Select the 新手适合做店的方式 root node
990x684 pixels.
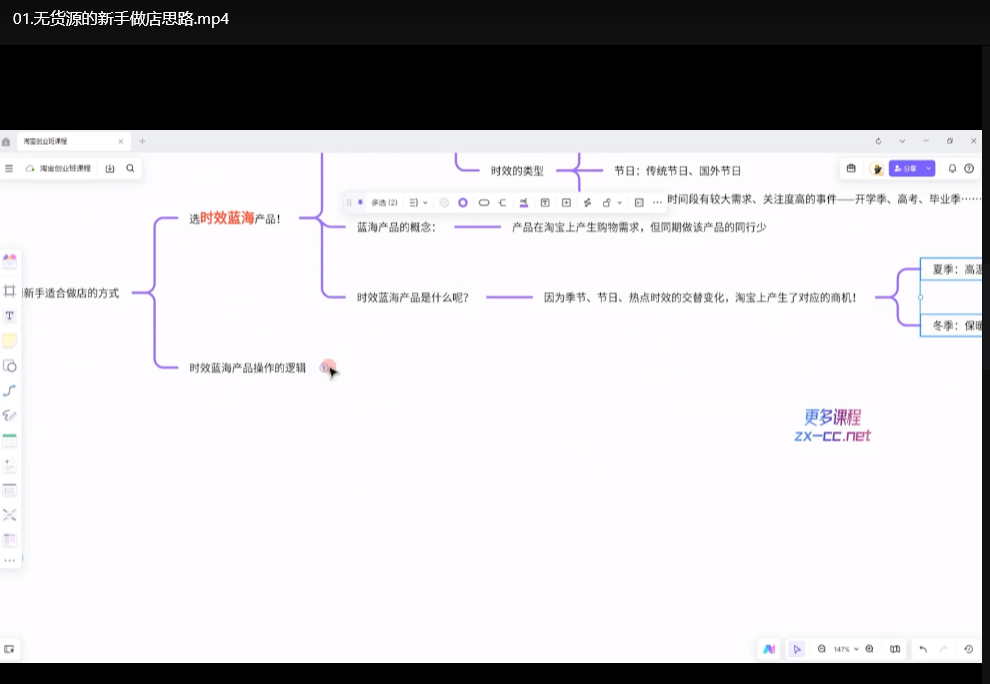pyautogui.click(x=71, y=293)
